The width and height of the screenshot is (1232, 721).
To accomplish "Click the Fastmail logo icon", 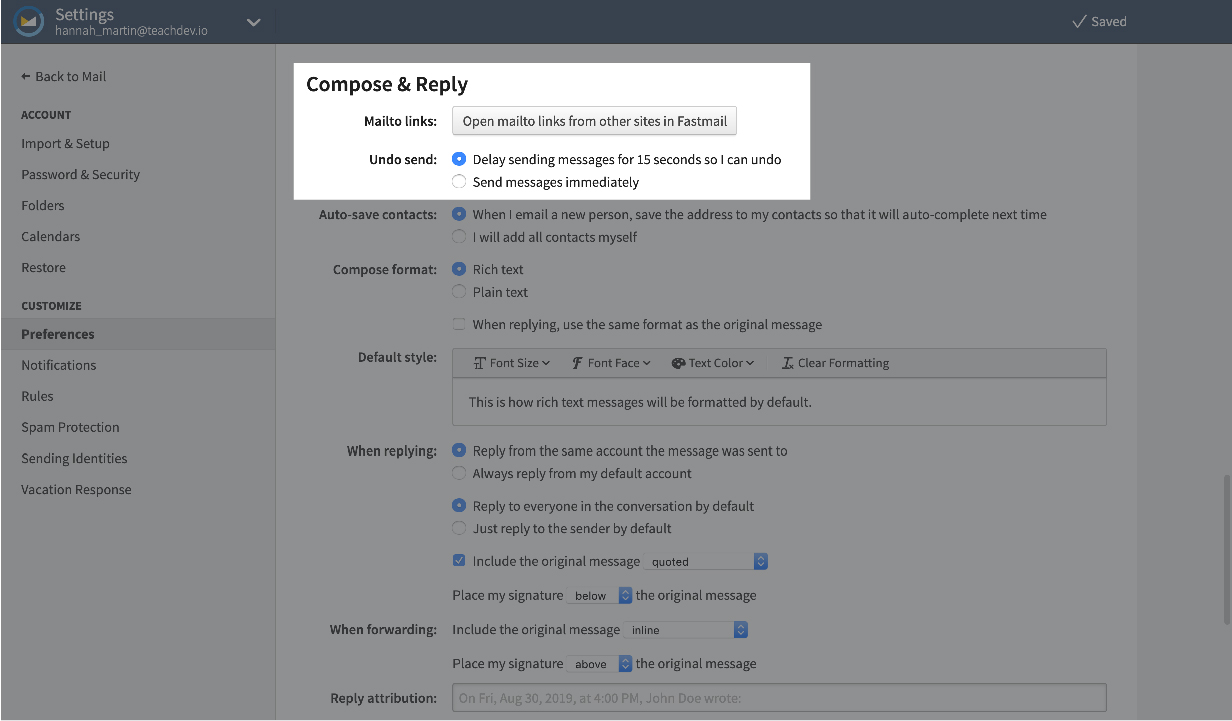I will click(29, 21).
